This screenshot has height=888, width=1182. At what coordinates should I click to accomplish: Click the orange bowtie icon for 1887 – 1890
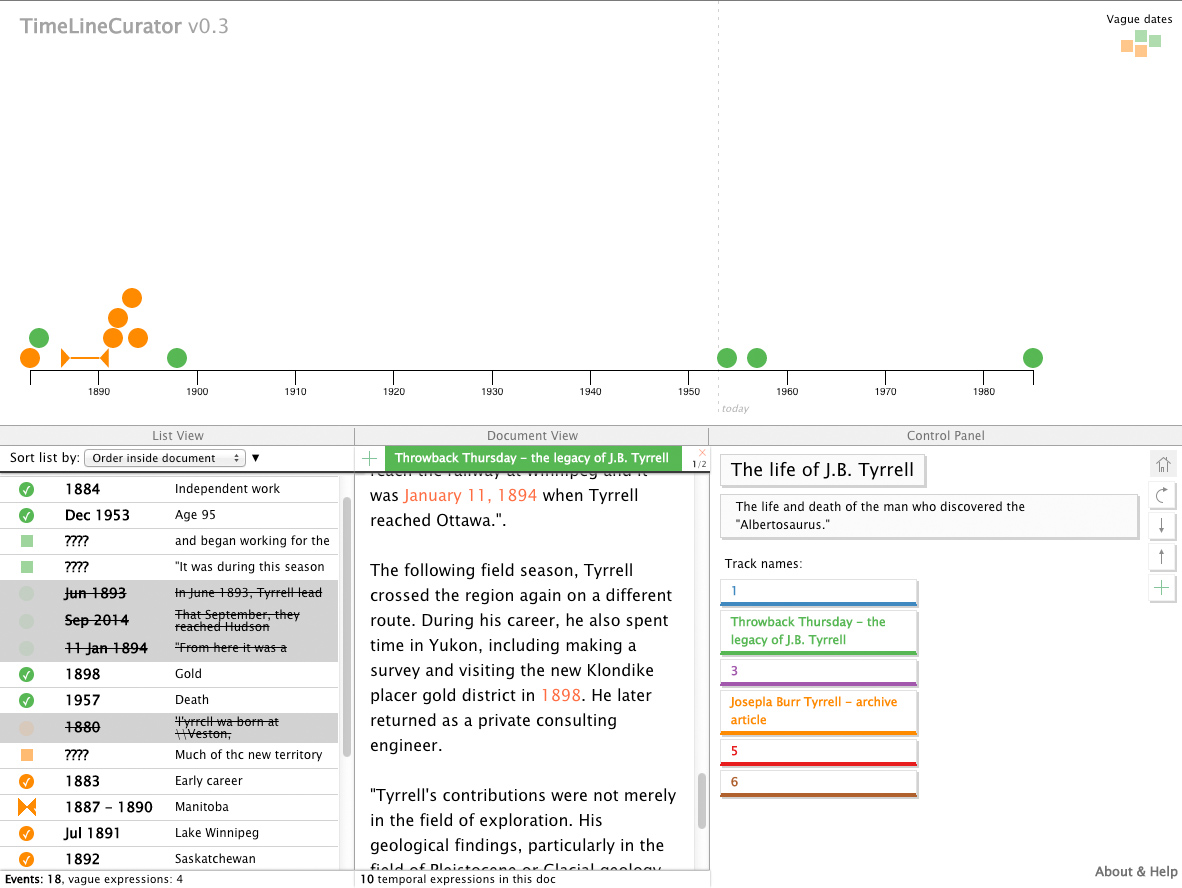[x=27, y=807]
